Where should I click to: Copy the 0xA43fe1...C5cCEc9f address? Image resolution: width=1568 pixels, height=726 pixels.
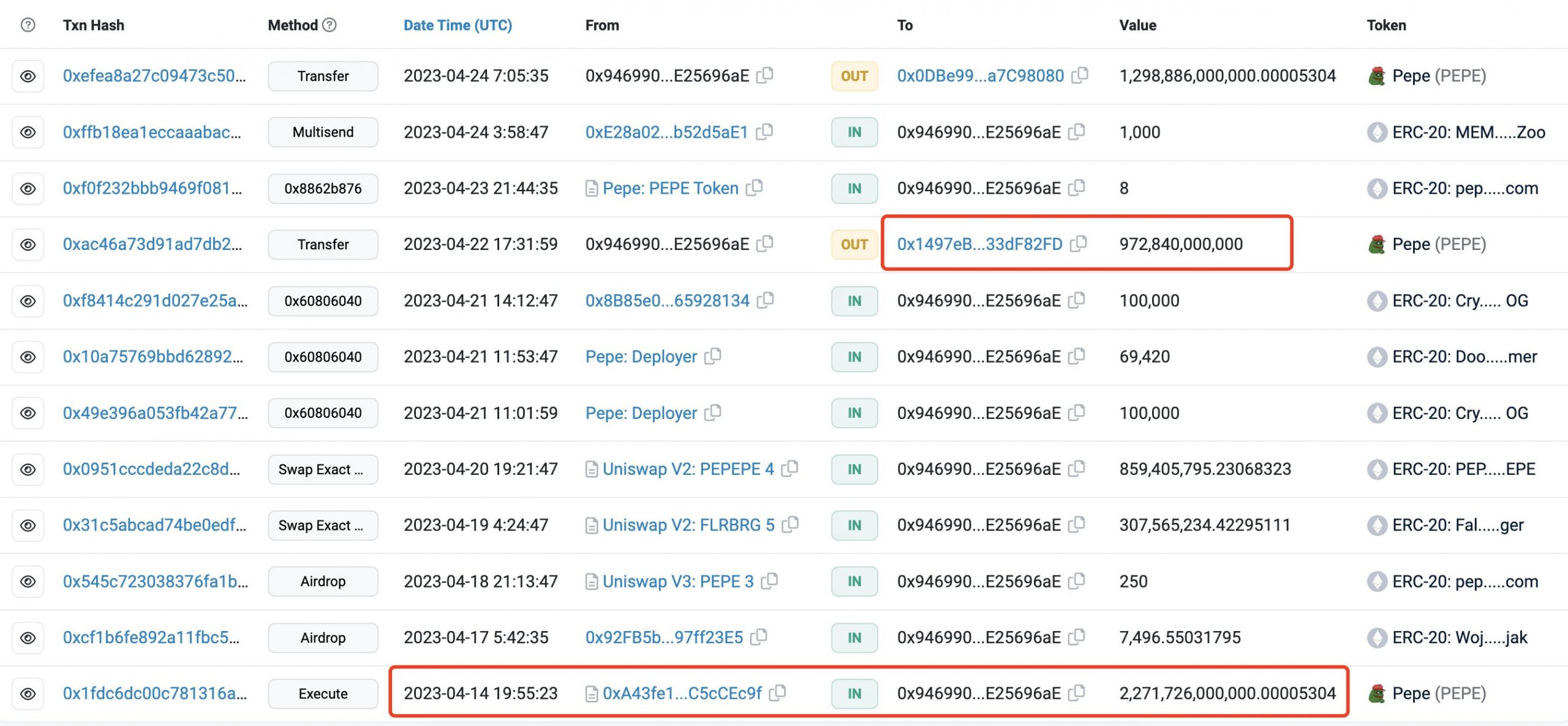(778, 693)
